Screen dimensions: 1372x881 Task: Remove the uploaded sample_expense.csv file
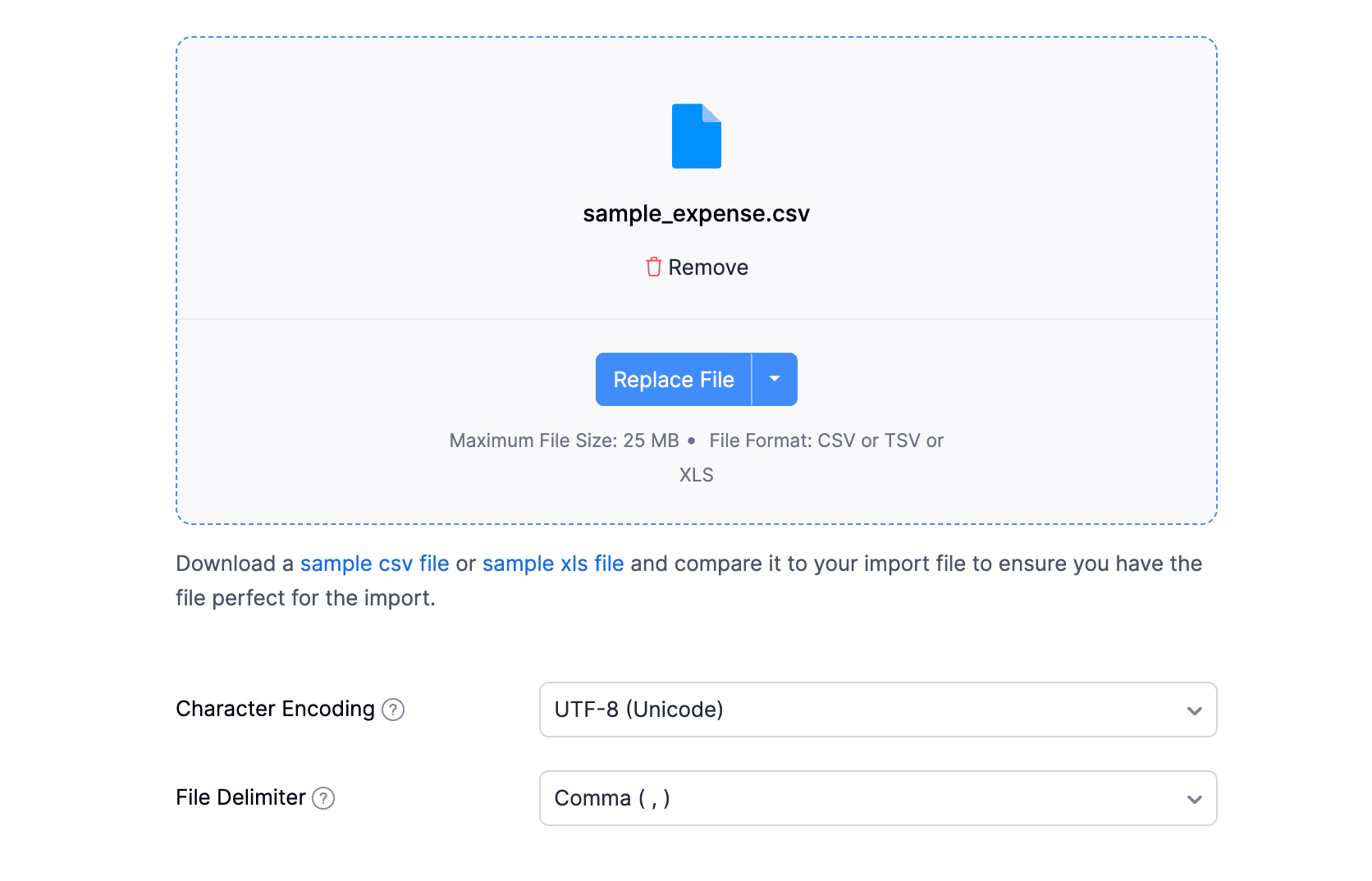696,267
